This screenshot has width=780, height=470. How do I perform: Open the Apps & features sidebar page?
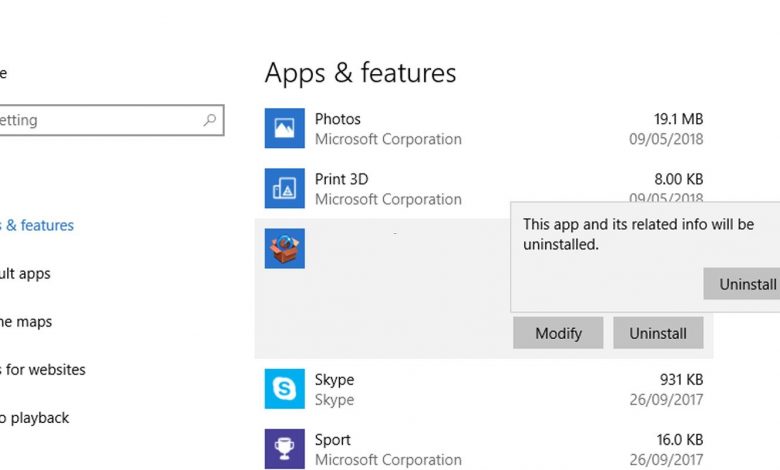pyautogui.click(x=38, y=226)
